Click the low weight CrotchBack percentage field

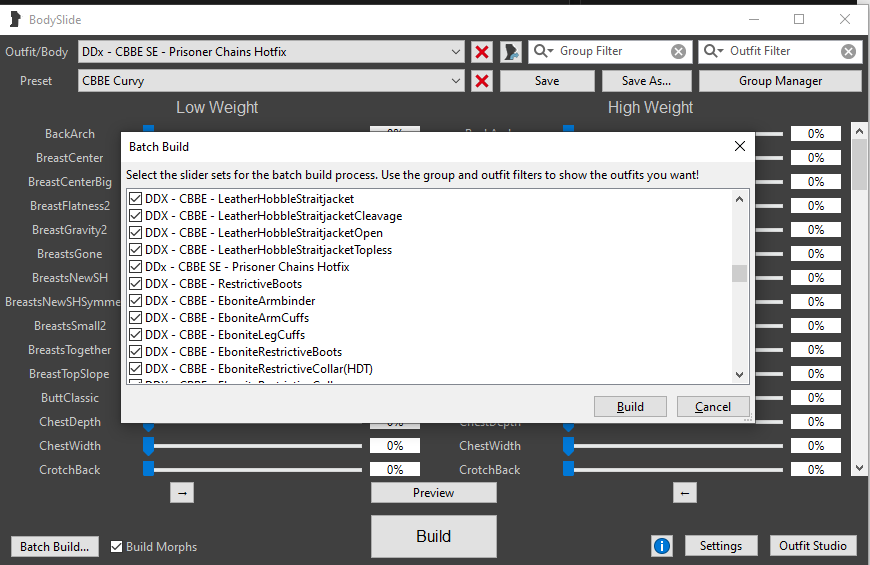395,470
